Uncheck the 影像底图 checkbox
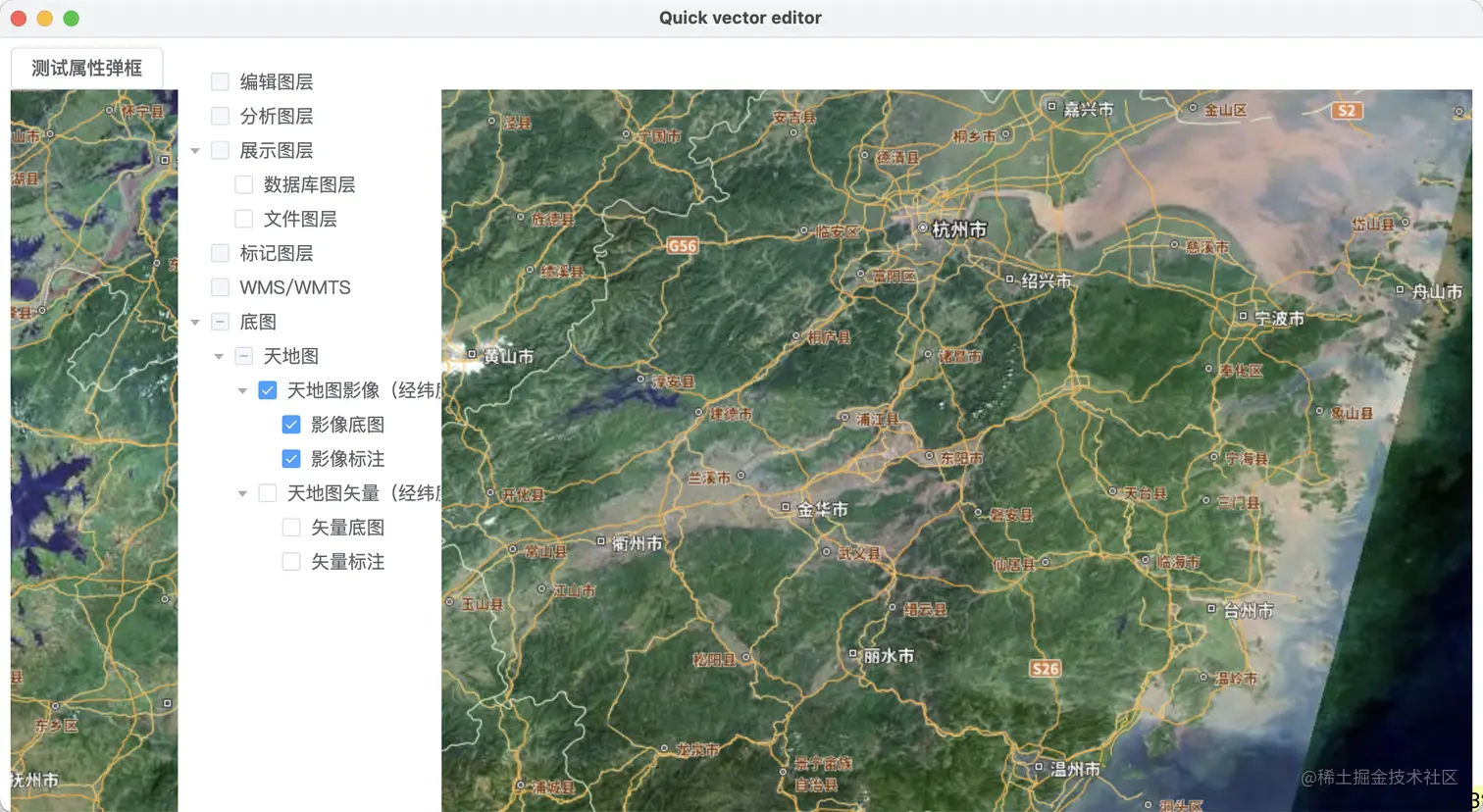The image size is (1483, 812). tap(291, 425)
